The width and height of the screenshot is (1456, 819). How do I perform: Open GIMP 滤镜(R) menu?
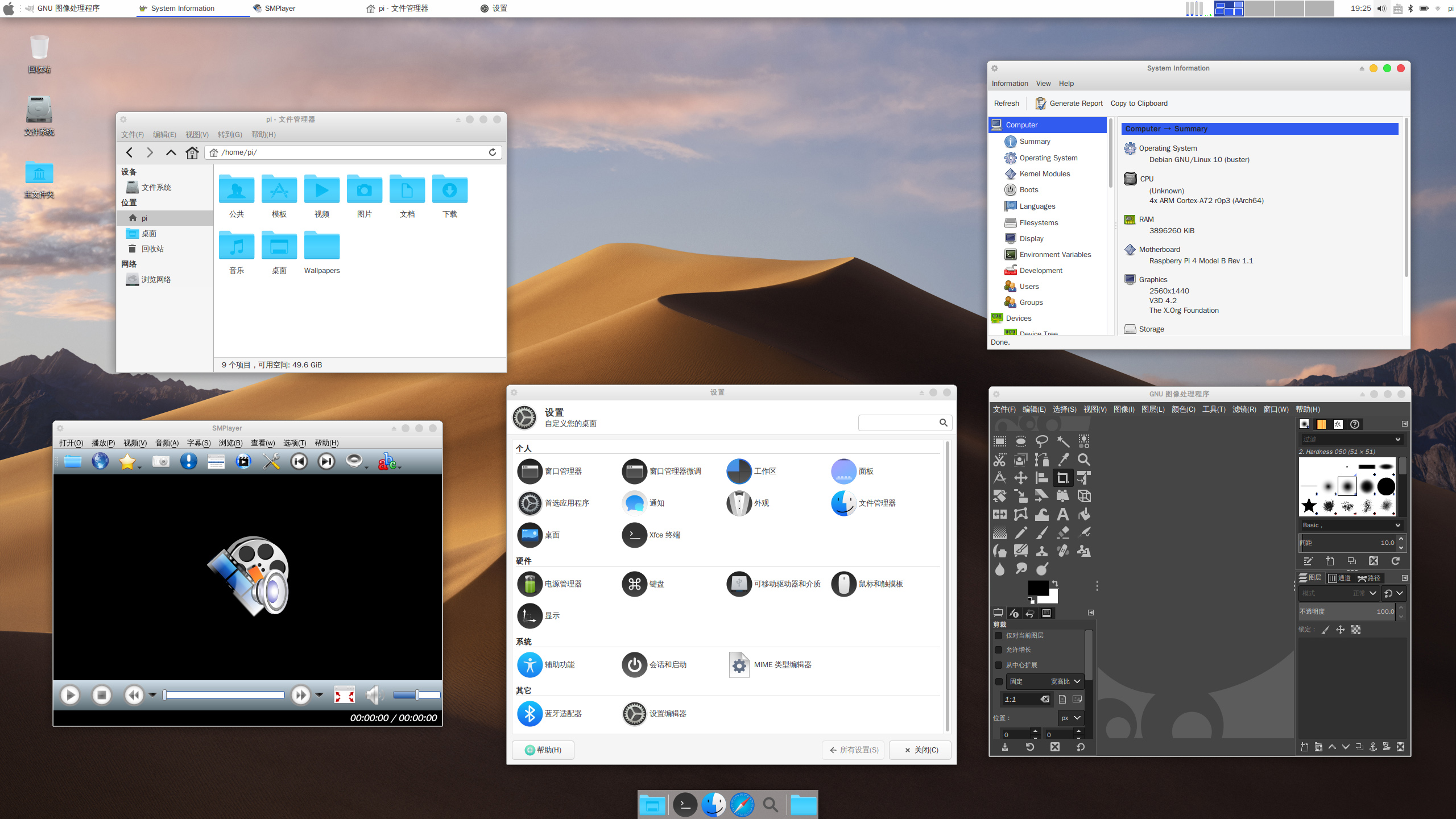click(1244, 409)
